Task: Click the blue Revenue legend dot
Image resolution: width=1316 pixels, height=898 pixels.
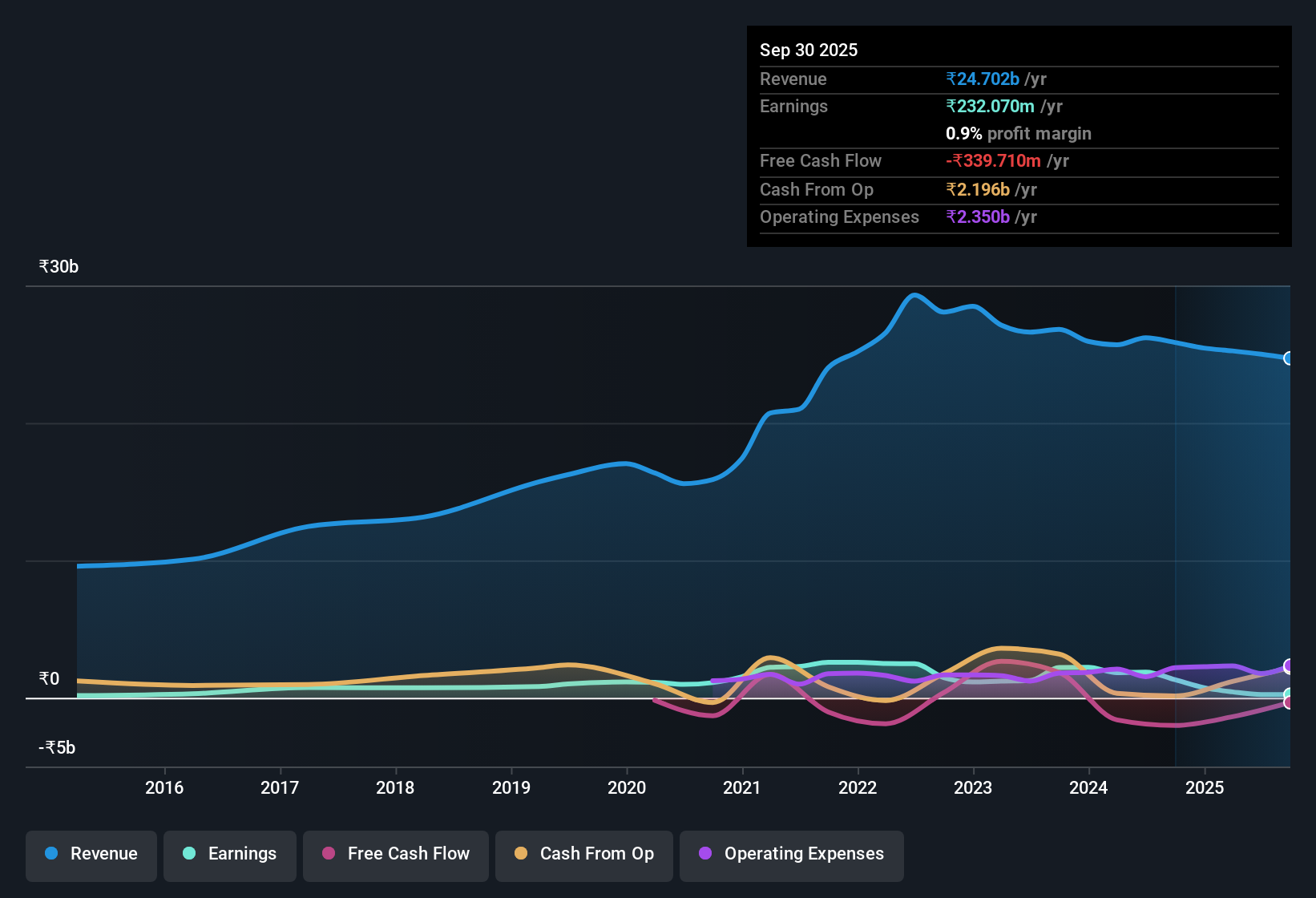Action: coord(51,854)
